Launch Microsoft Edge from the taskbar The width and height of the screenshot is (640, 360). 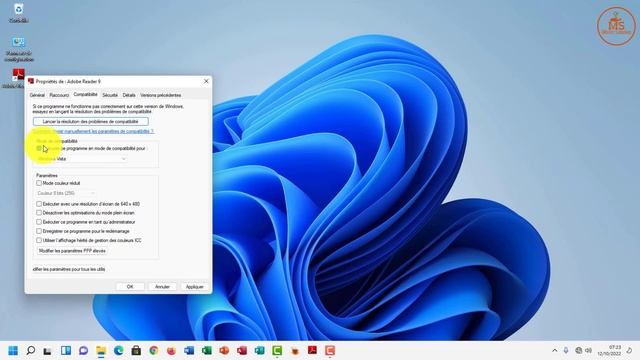click(118, 350)
